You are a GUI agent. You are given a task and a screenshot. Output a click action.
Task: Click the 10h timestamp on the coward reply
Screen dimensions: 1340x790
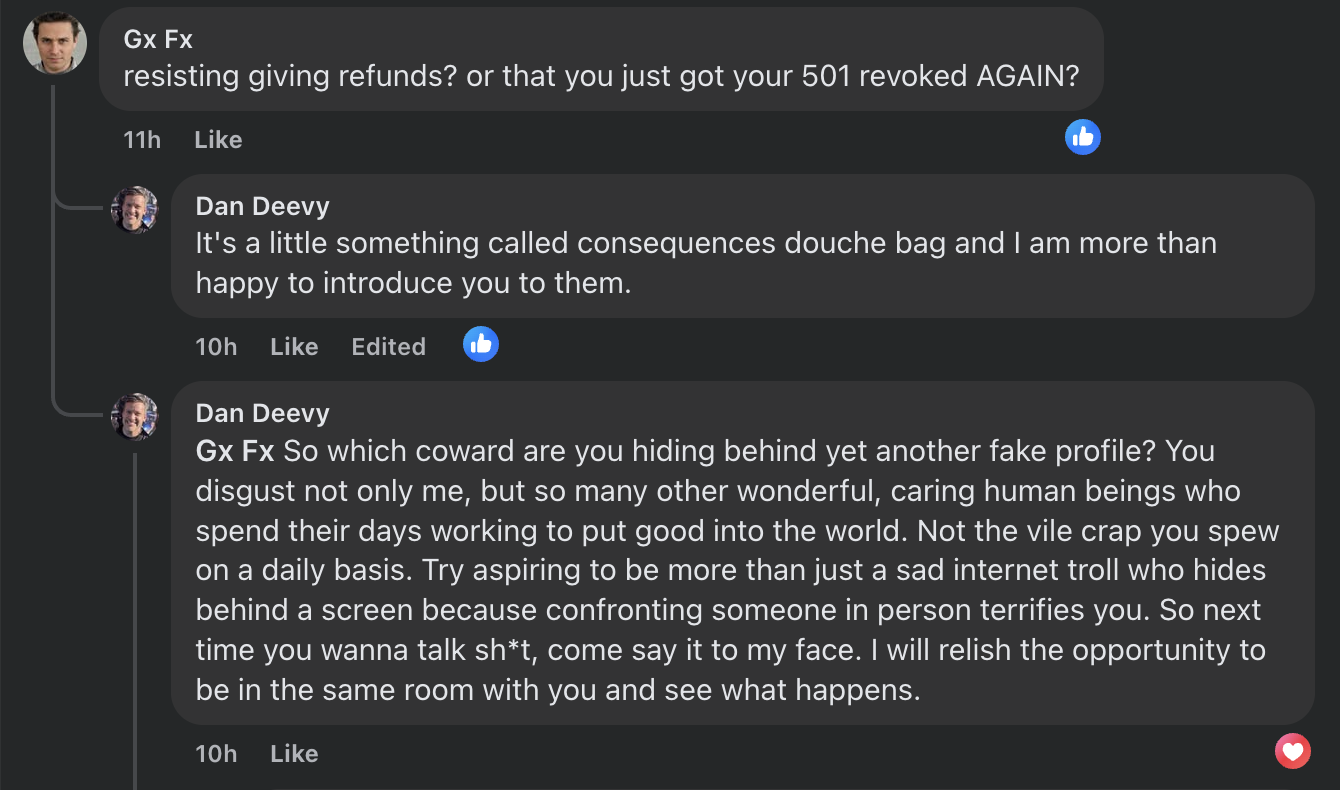coord(216,754)
